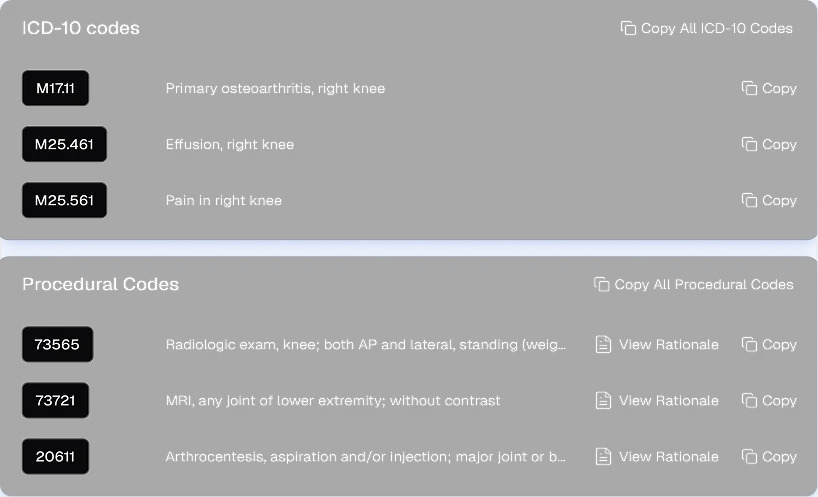Image resolution: width=818 pixels, height=497 pixels.
Task: Select the 73721 procedure code badge
Action: click(x=55, y=400)
